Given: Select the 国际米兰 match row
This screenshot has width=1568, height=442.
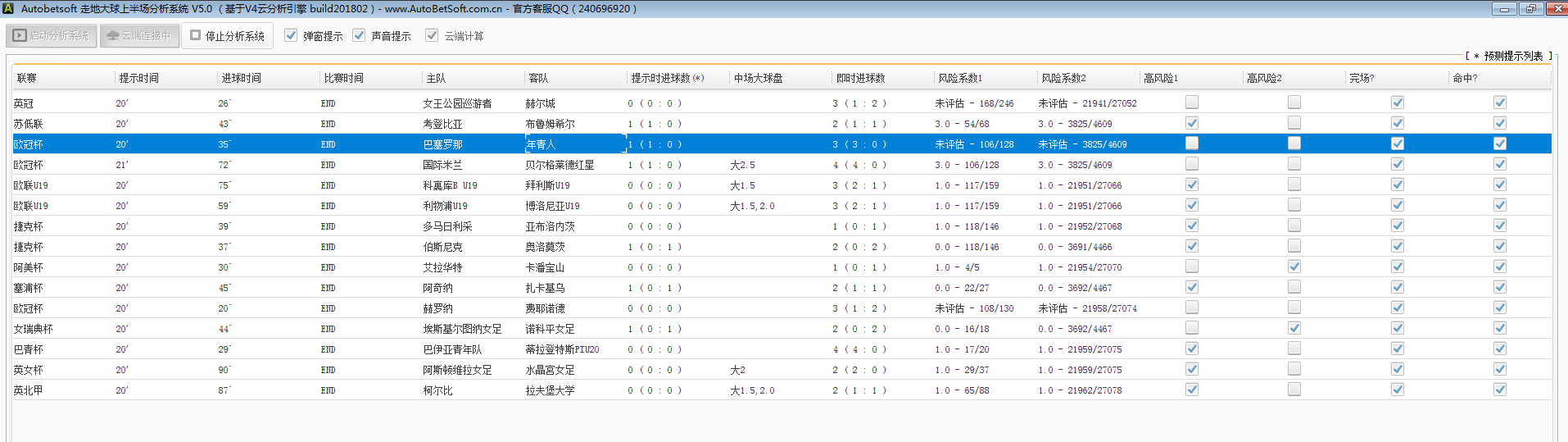Looking at the screenshot, I should pos(442,165).
